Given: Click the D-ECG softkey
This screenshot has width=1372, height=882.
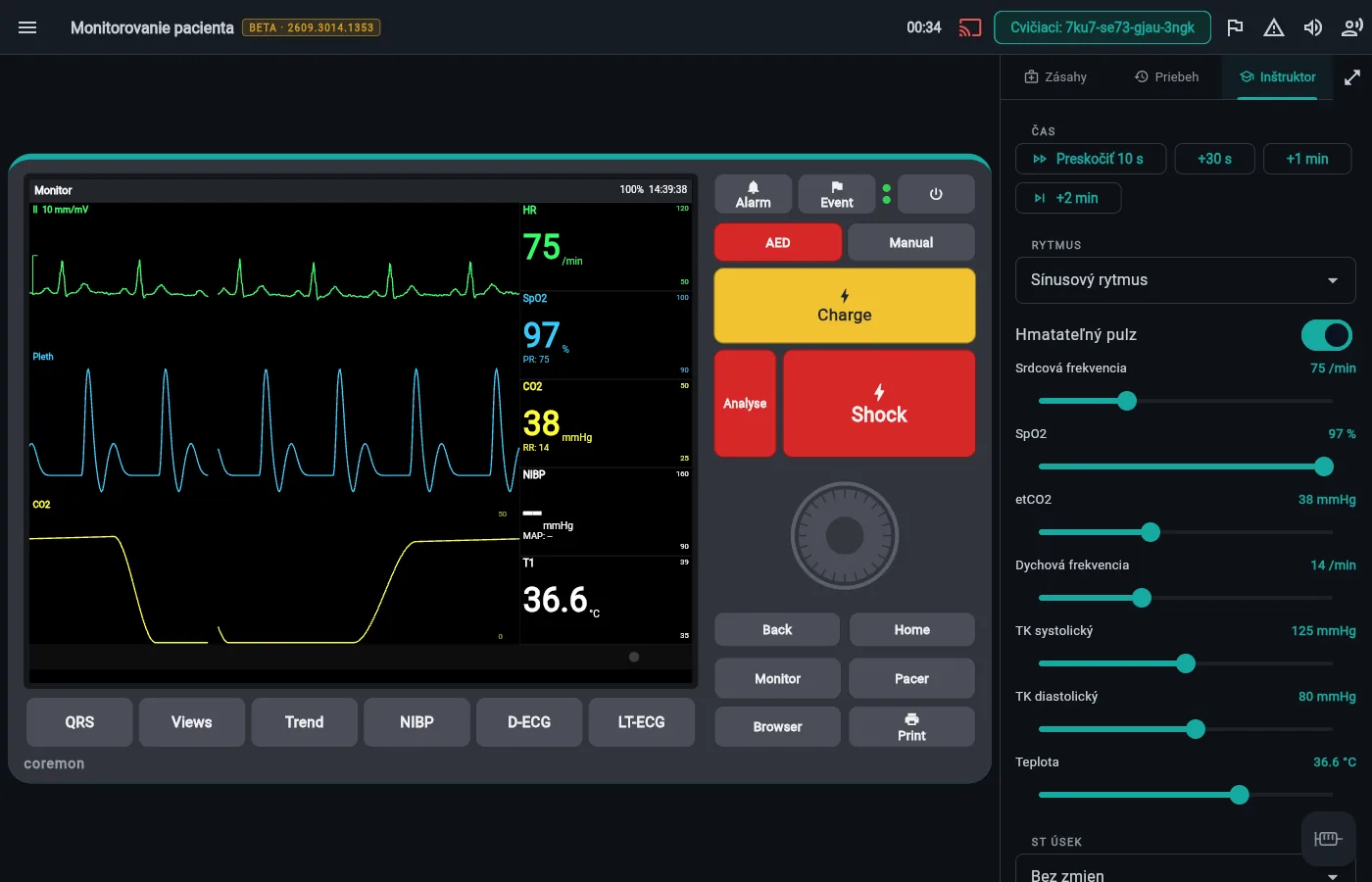Looking at the screenshot, I should coord(529,722).
